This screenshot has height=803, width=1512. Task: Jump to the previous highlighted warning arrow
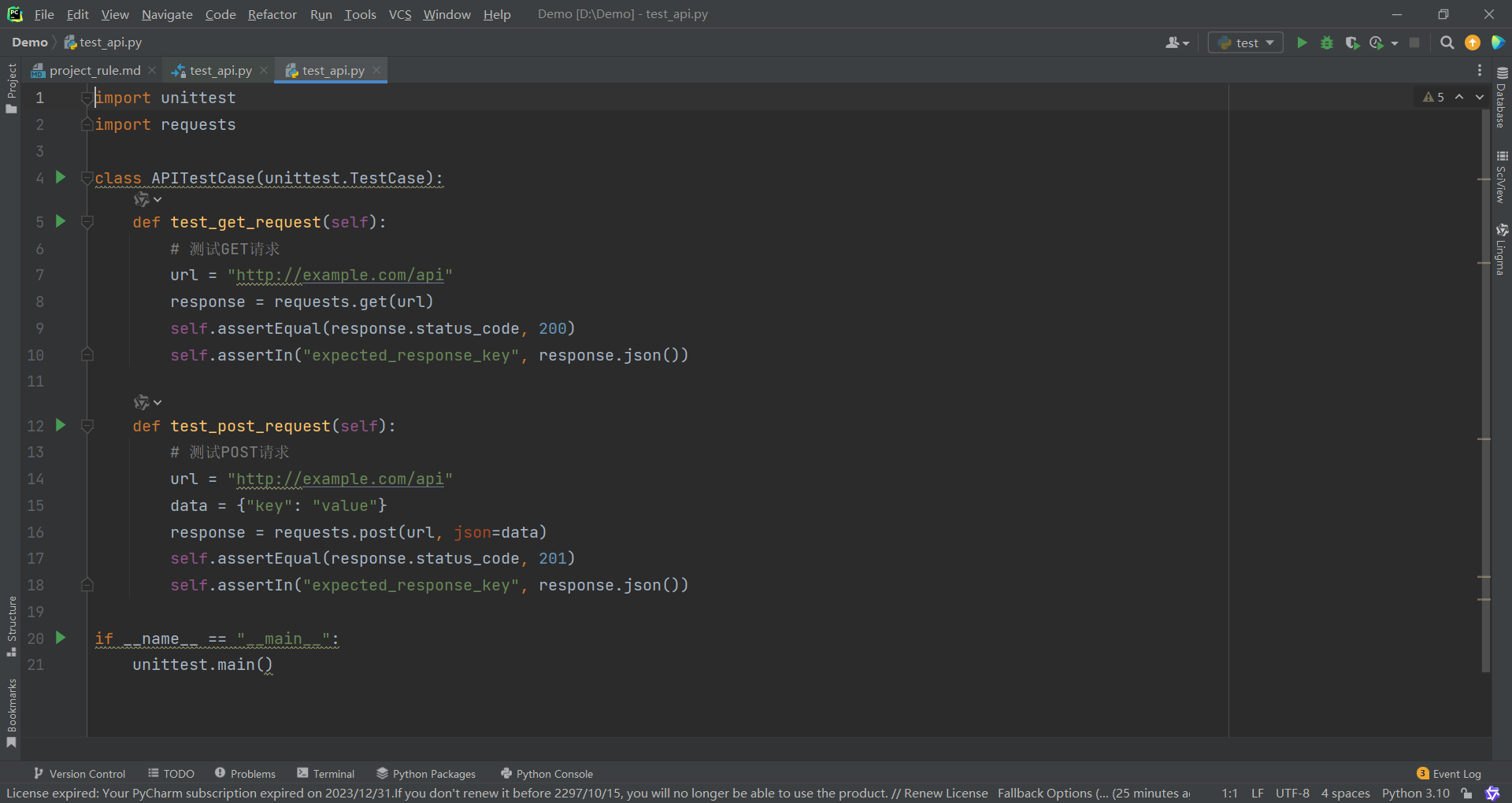point(1459,97)
